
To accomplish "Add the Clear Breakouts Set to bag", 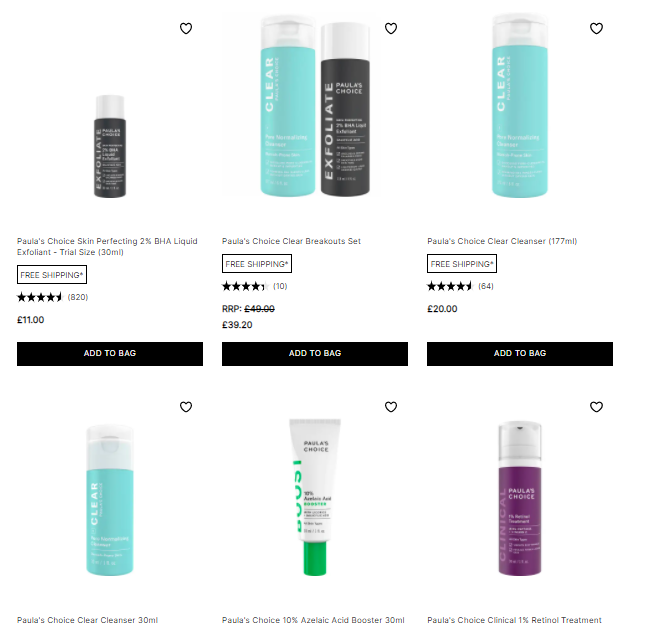I will [315, 354].
